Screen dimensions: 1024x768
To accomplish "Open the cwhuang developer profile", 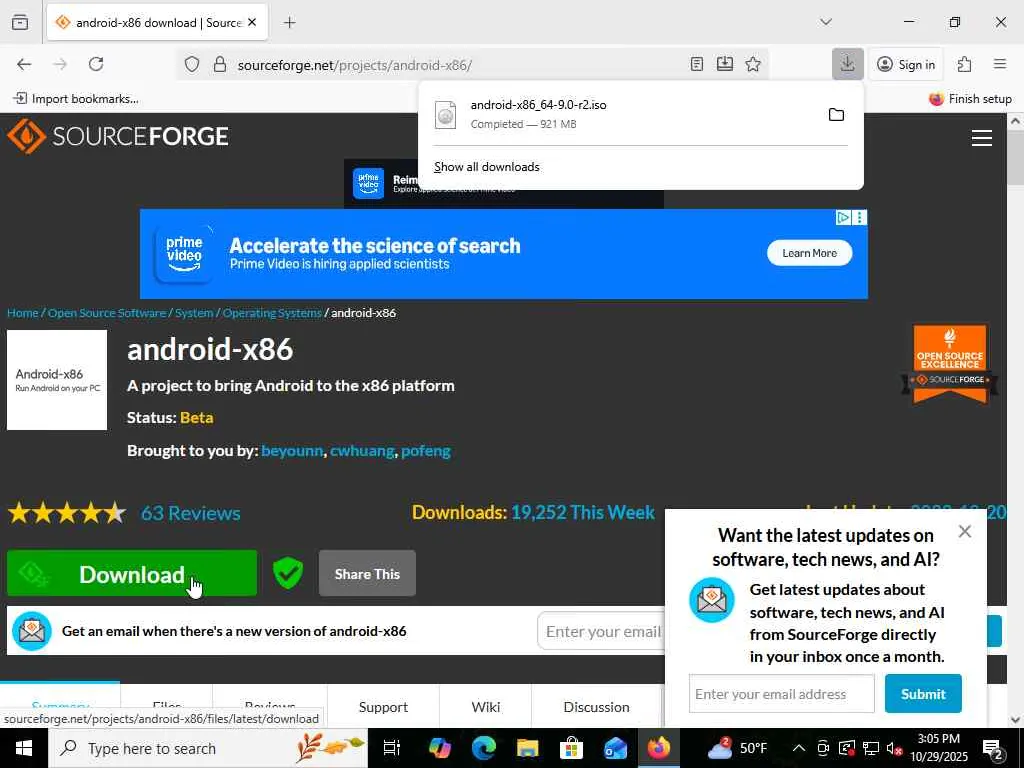I will pyautogui.click(x=362, y=451).
